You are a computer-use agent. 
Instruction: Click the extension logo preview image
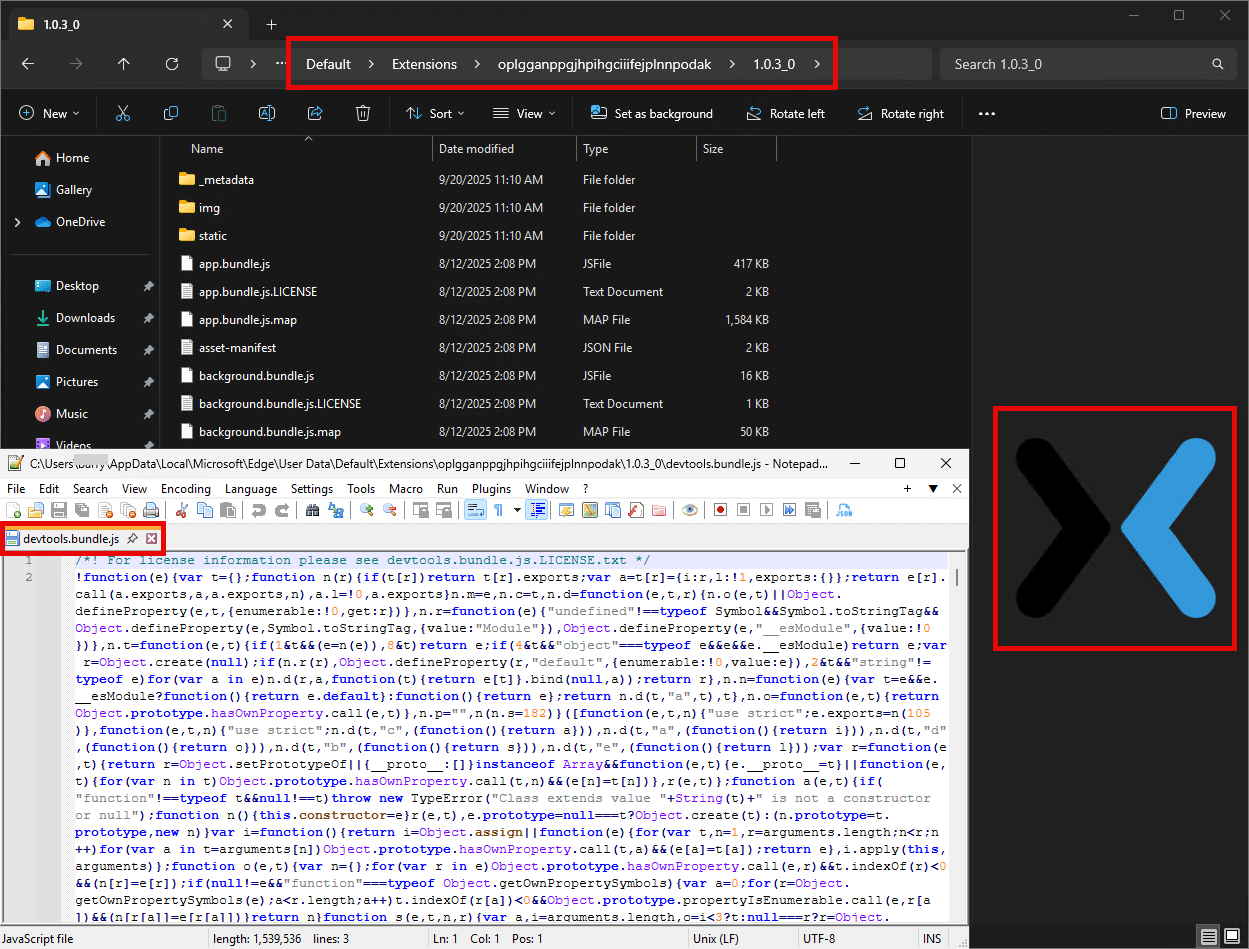1114,527
